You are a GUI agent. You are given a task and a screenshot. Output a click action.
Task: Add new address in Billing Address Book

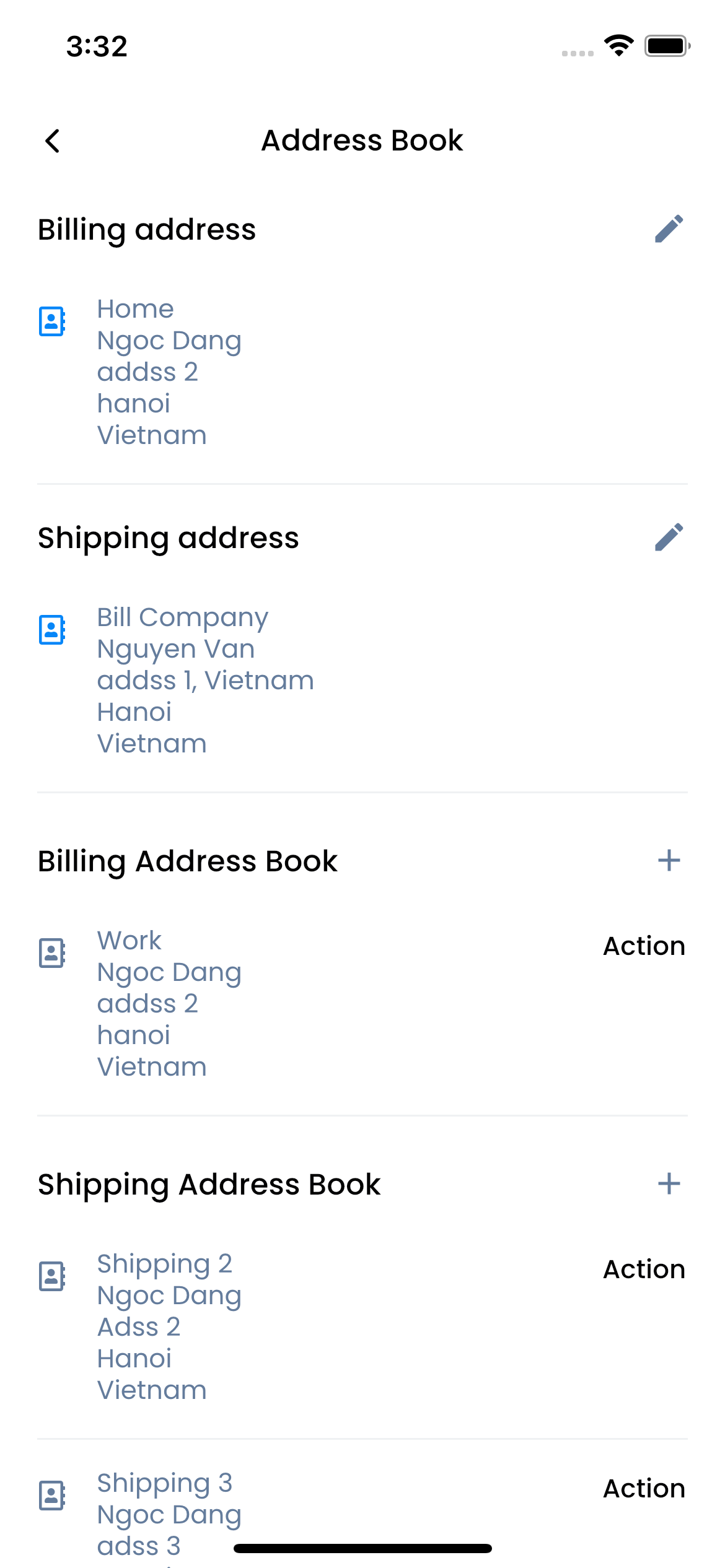pos(669,860)
